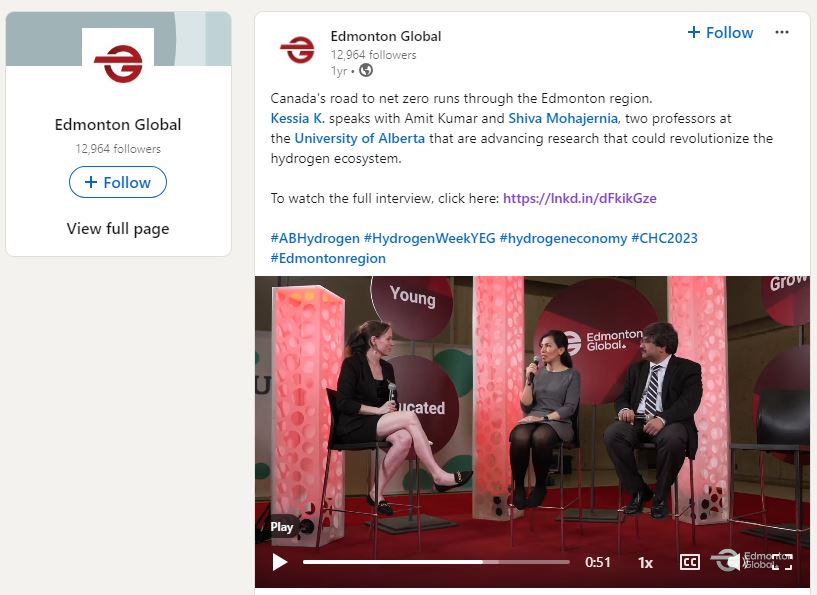Play the video with the play button
Viewport: 817px width, 595px height.
[280, 562]
